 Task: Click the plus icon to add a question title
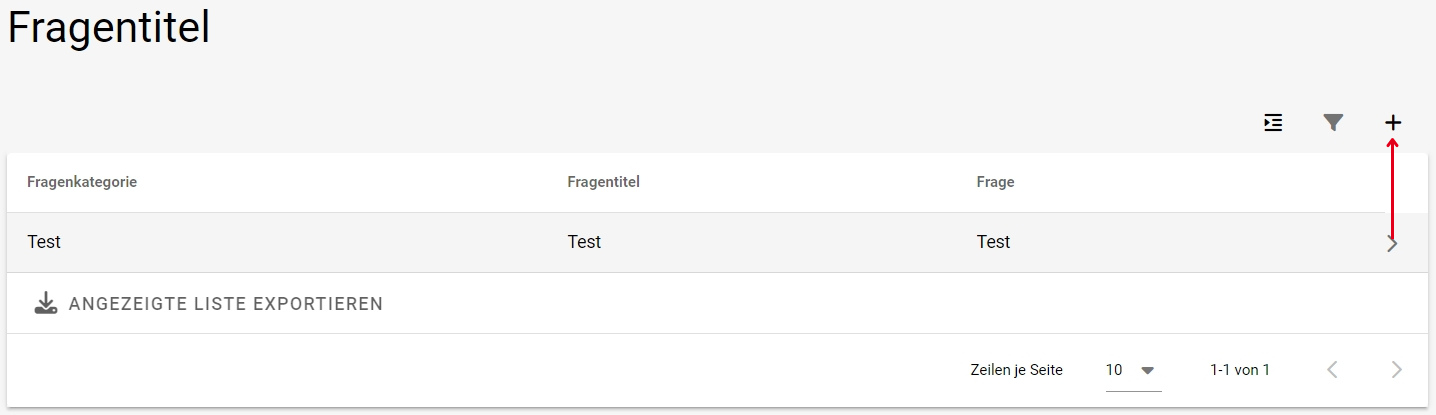tap(1393, 123)
